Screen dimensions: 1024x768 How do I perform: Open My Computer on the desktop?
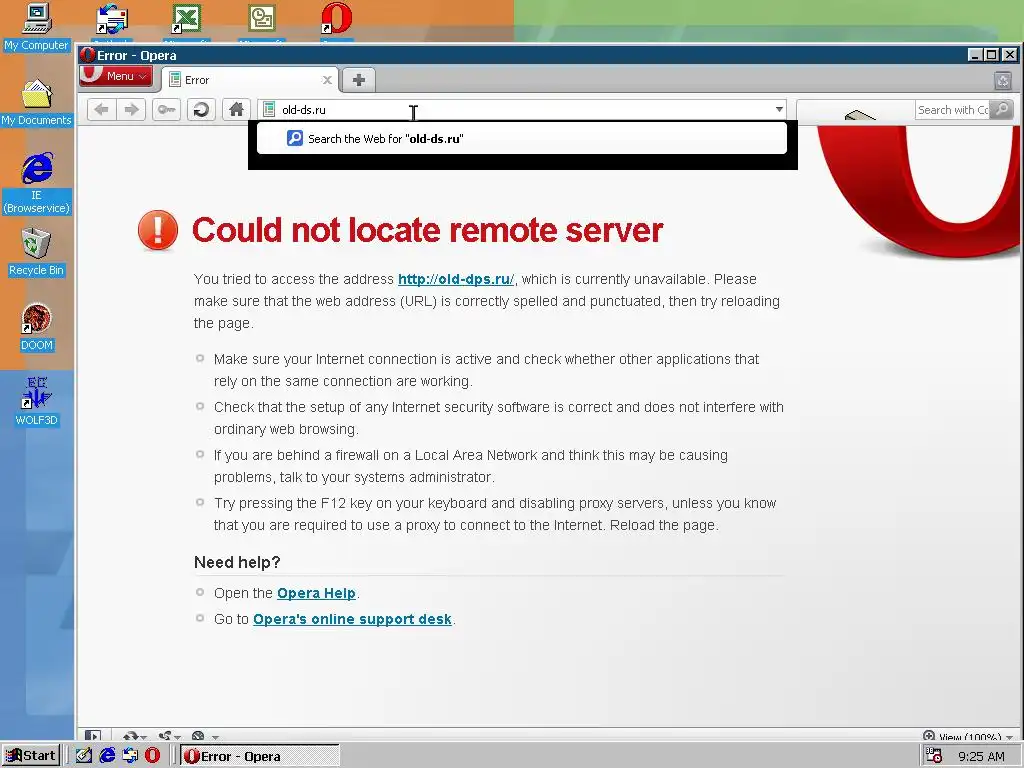click(37, 27)
